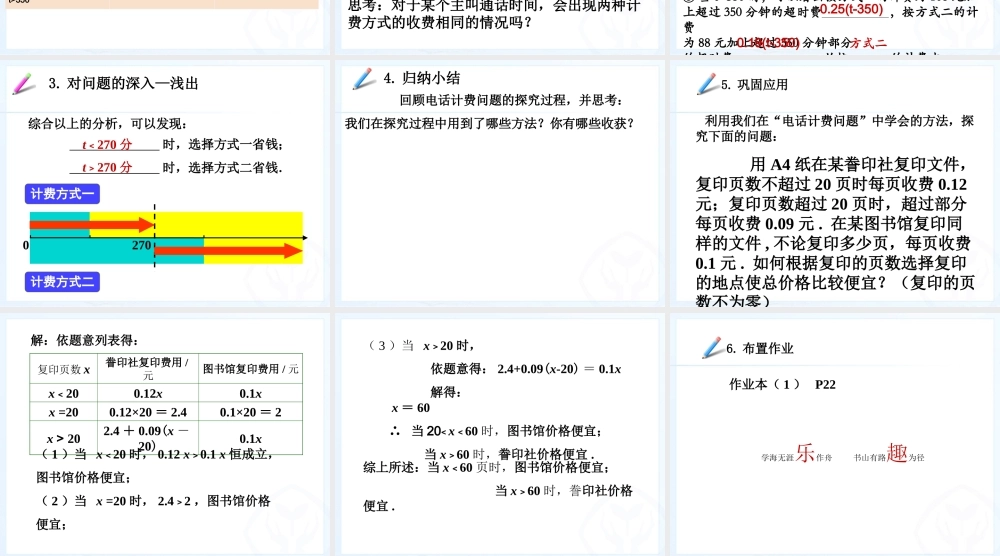Select the slide thumbnail titled '5. 巩固应用'
The image size is (1000, 556).
[834, 182]
